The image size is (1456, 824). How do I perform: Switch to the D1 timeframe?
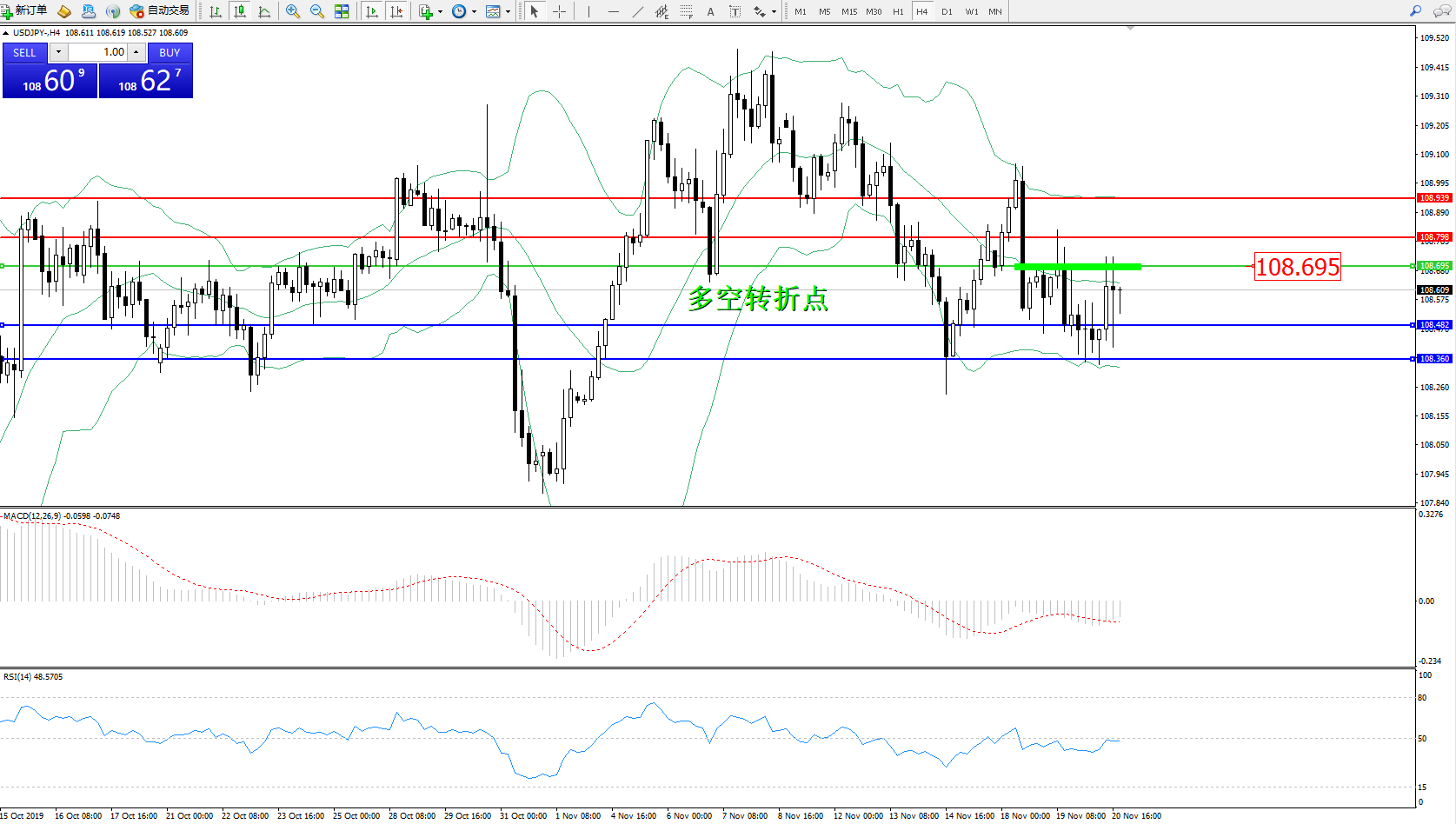pyautogui.click(x=947, y=11)
